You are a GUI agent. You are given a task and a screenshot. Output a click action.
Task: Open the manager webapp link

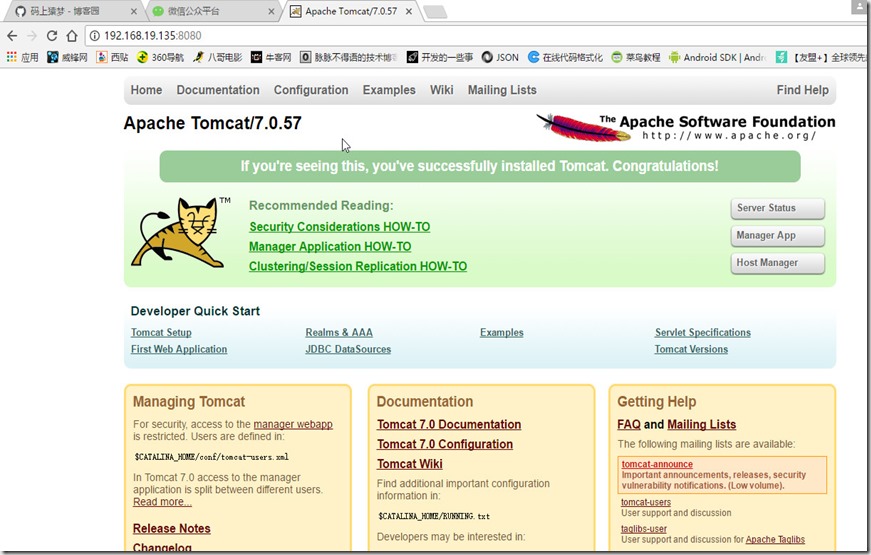[x=293, y=424]
